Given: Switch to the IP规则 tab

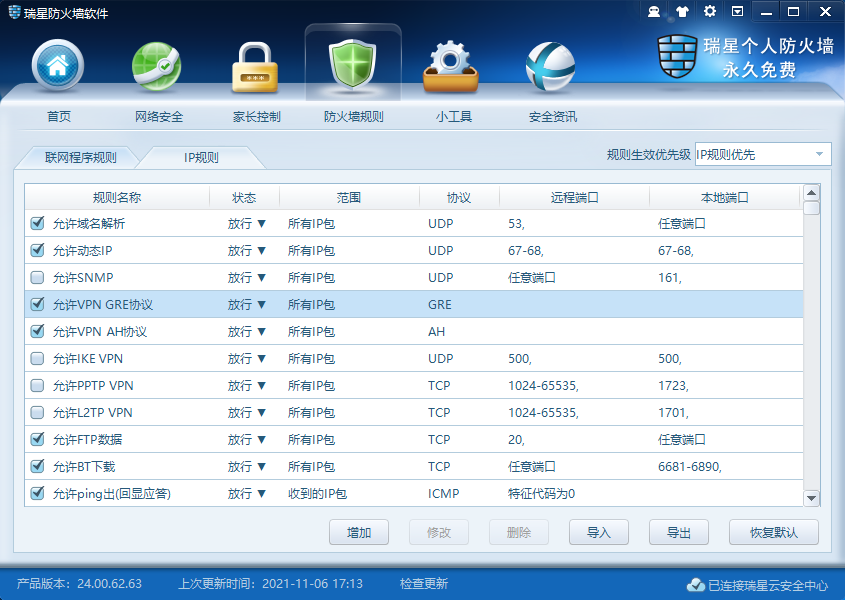Looking at the screenshot, I should coord(201,157).
